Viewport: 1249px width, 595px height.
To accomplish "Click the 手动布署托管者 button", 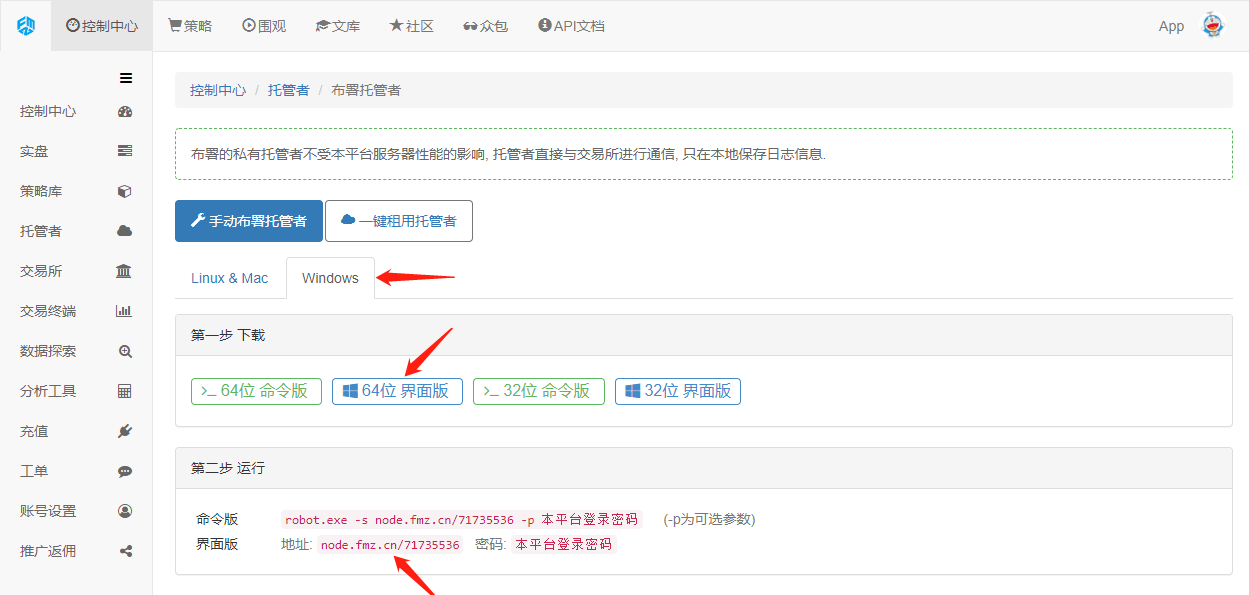I will (249, 221).
